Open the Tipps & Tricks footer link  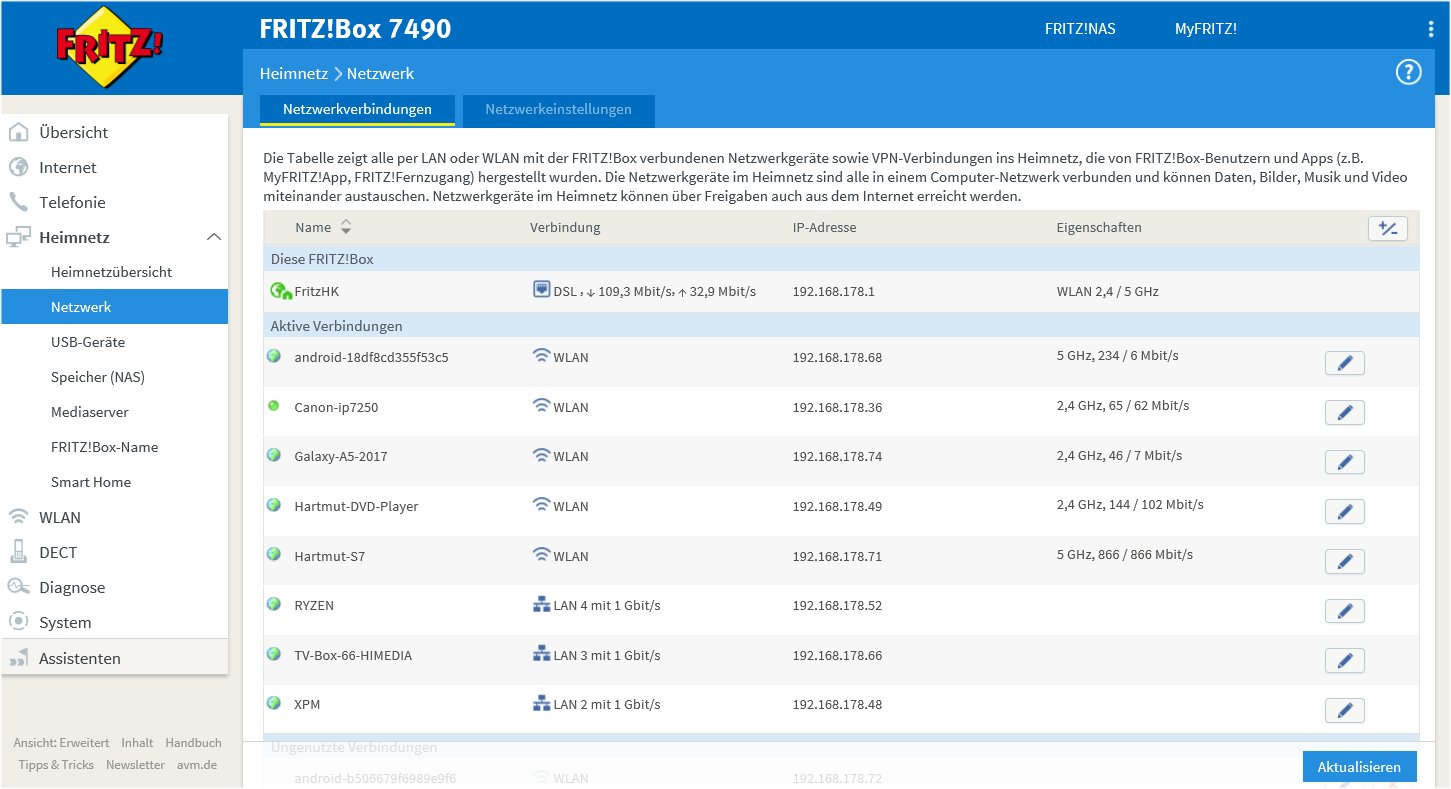pyautogui.click(x=56, y=765)
